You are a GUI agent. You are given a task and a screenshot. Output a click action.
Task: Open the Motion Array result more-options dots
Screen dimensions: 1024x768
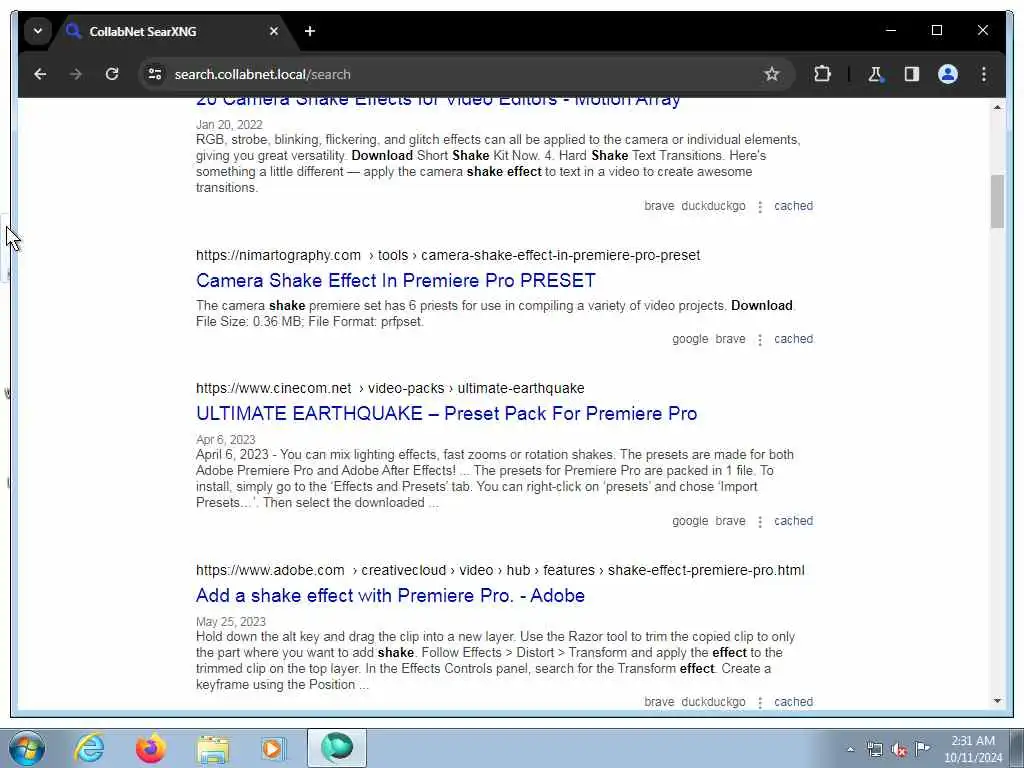(x=760, y=207)
